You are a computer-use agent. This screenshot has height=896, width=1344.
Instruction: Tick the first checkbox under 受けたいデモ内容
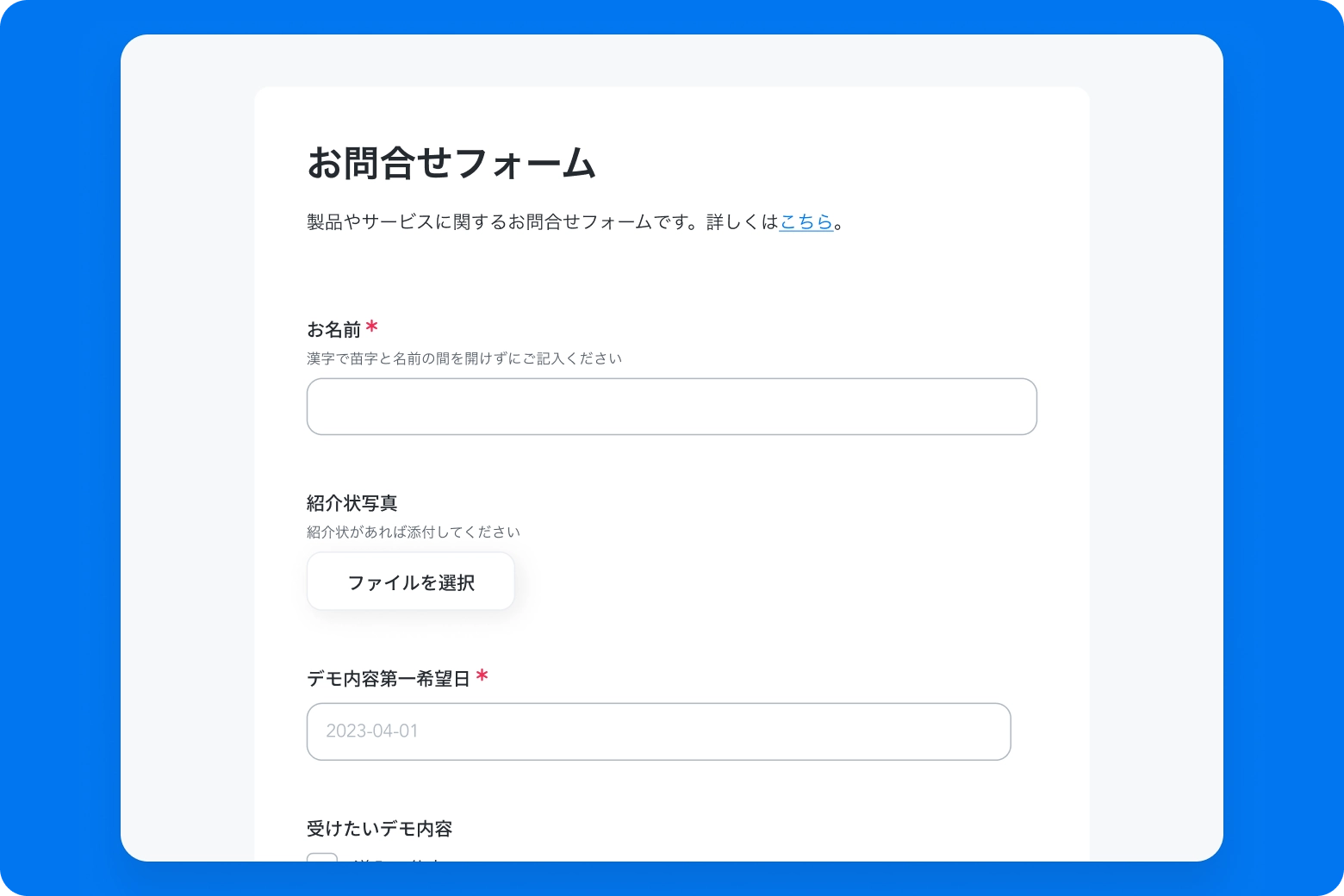322,857
